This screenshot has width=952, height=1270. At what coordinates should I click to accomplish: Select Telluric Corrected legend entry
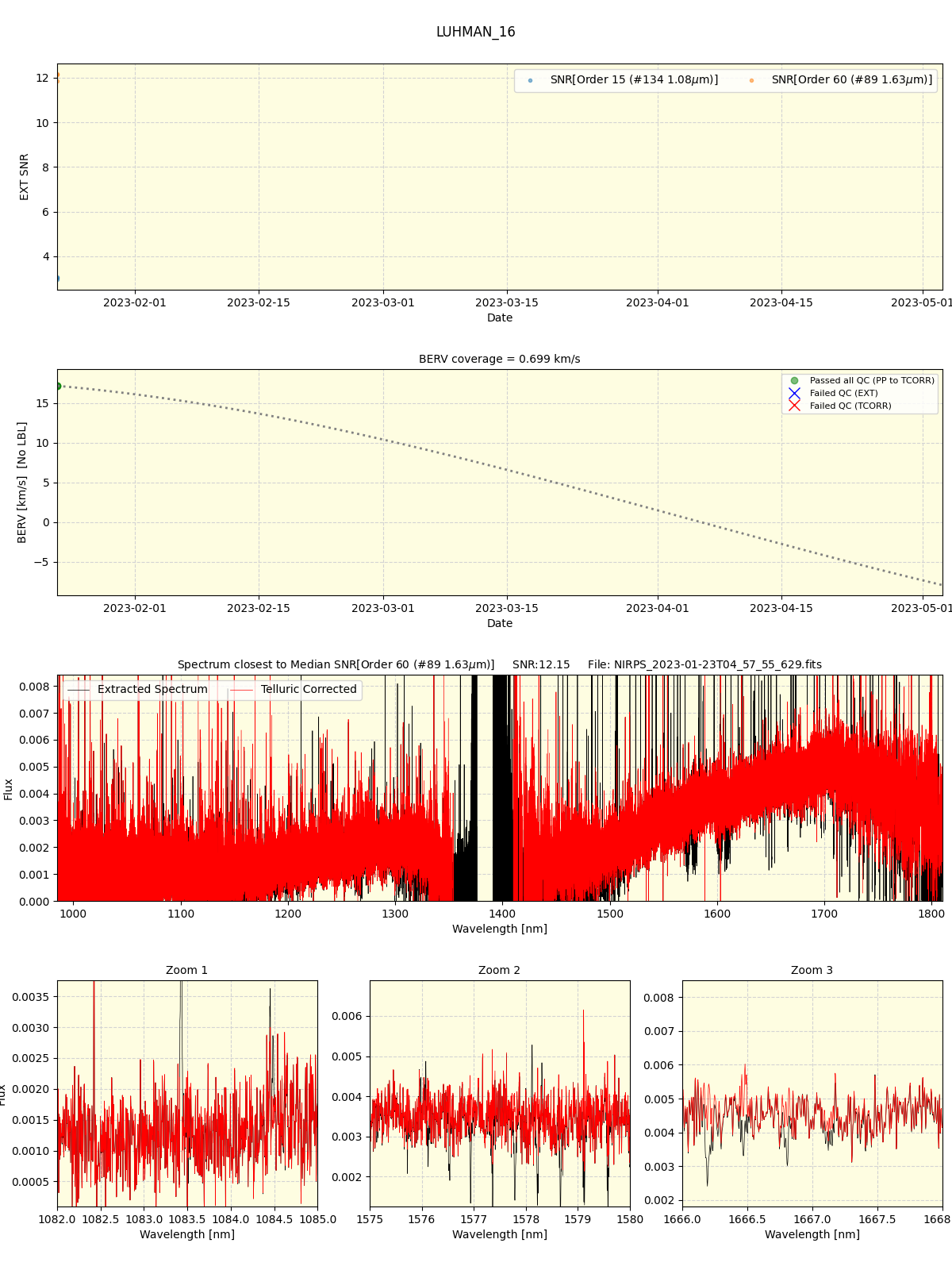click(294, 689)
